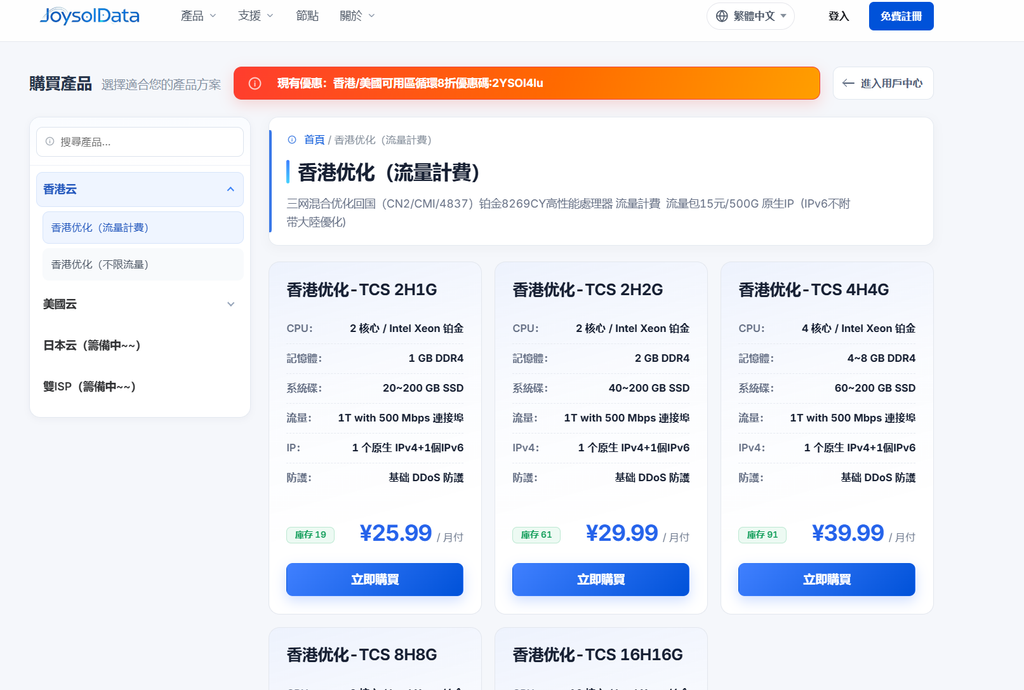
Task: Select 香港优化（流量計費）in sidebar
Action: (143, 228)
